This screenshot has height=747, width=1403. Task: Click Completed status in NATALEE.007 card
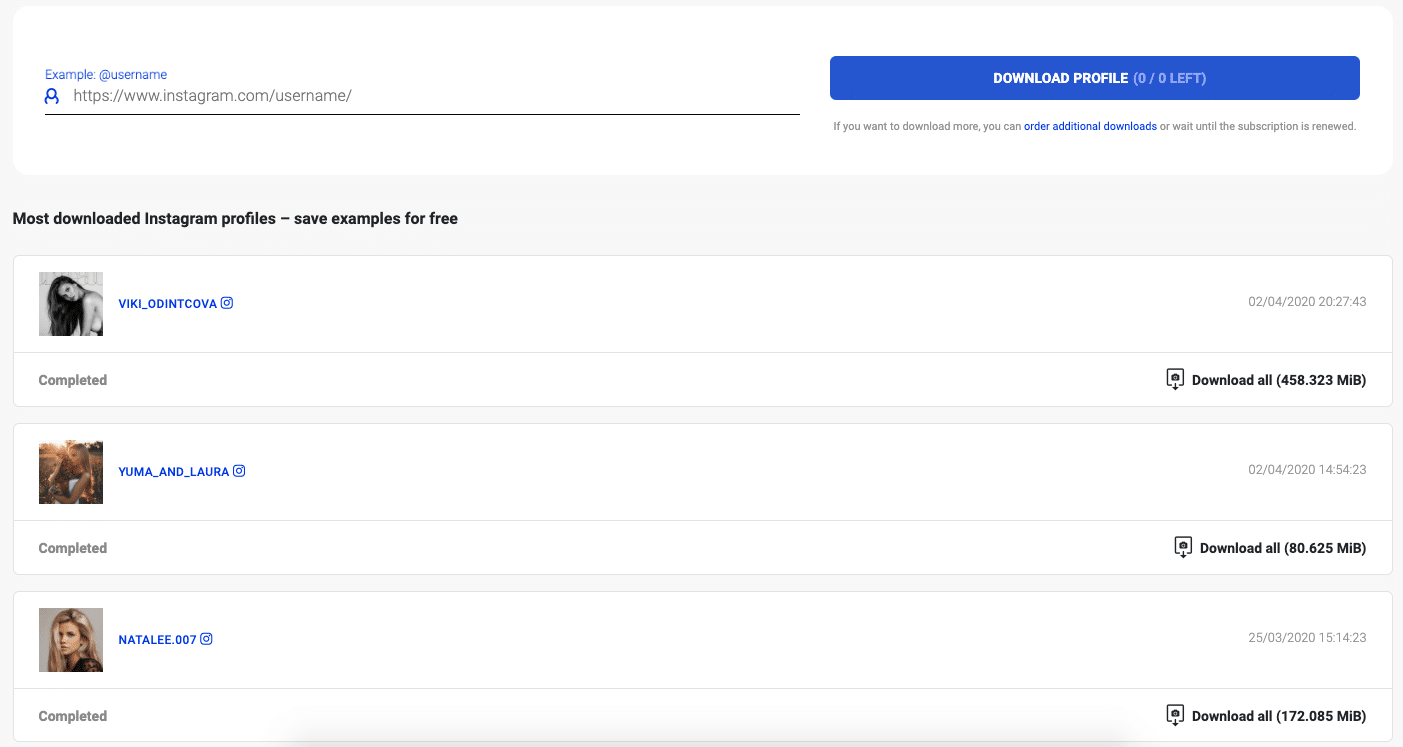[73, 716]
